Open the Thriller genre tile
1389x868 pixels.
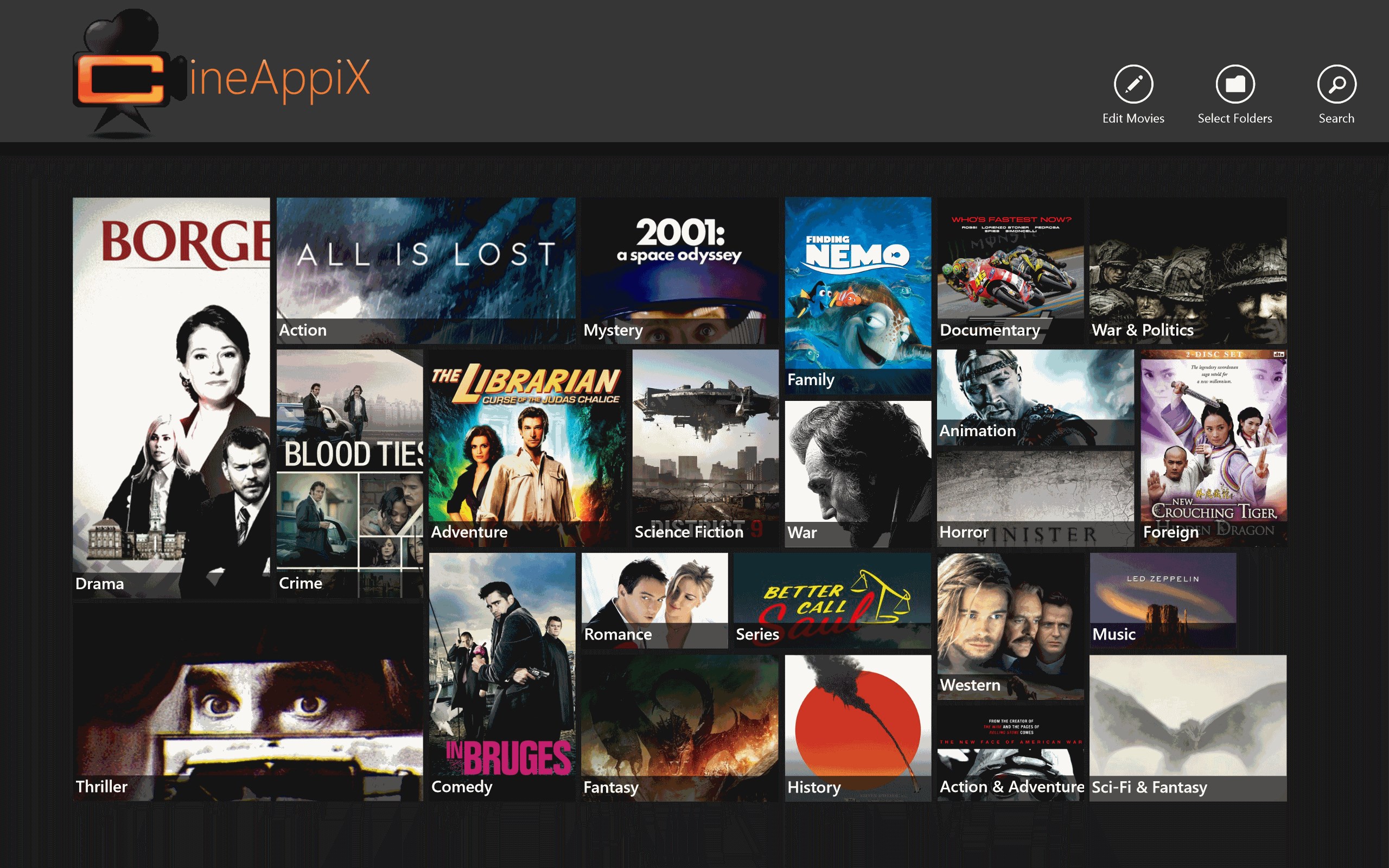(x=247, y=703)
